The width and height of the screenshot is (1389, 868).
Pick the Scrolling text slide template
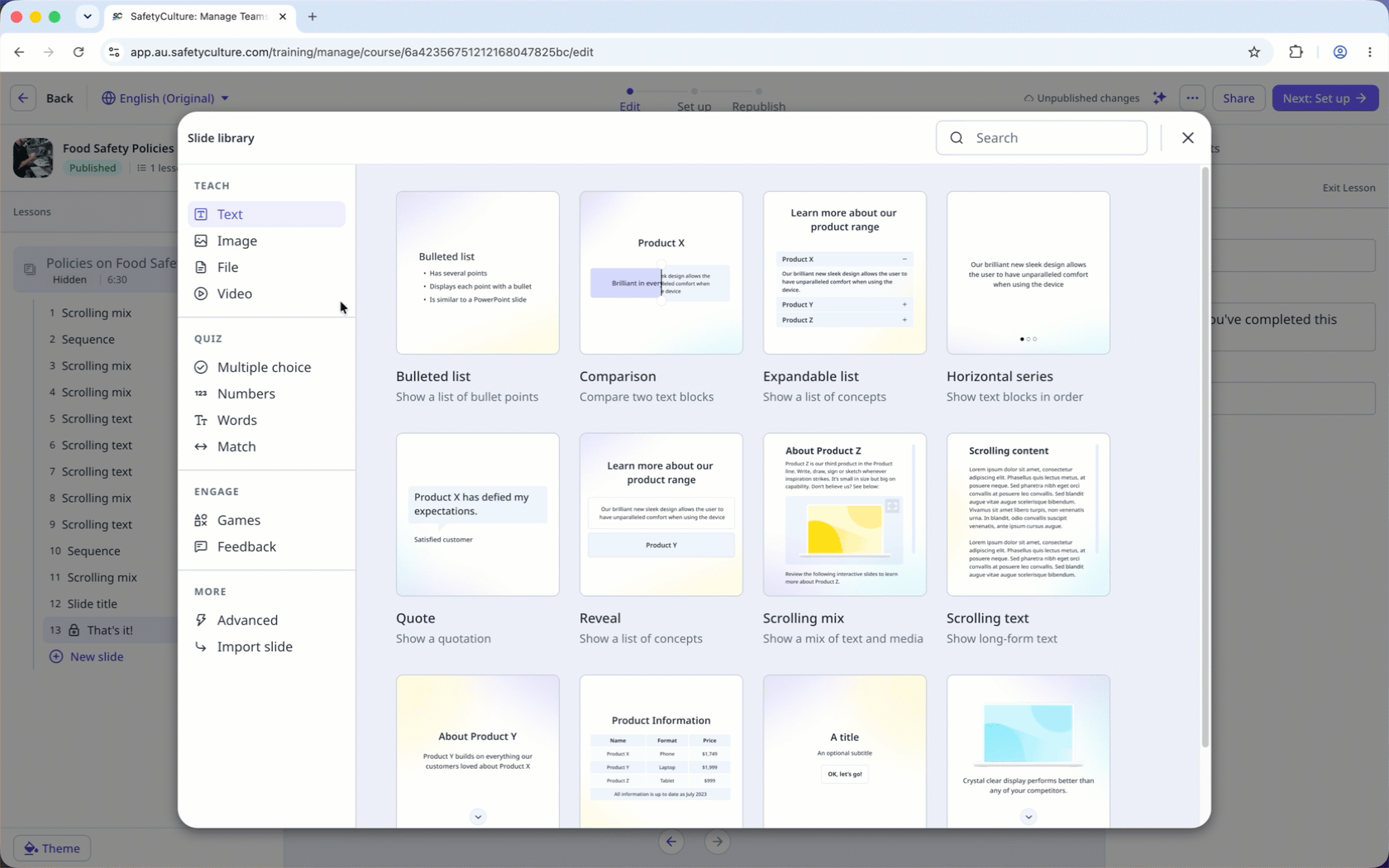1028,514
